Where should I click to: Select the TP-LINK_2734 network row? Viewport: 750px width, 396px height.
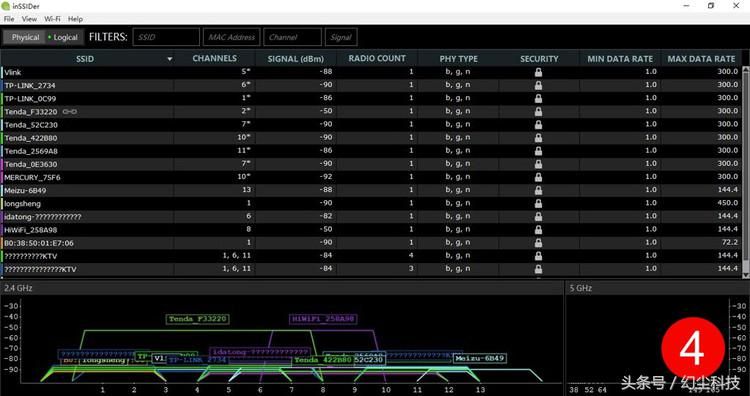click(371, 85)
